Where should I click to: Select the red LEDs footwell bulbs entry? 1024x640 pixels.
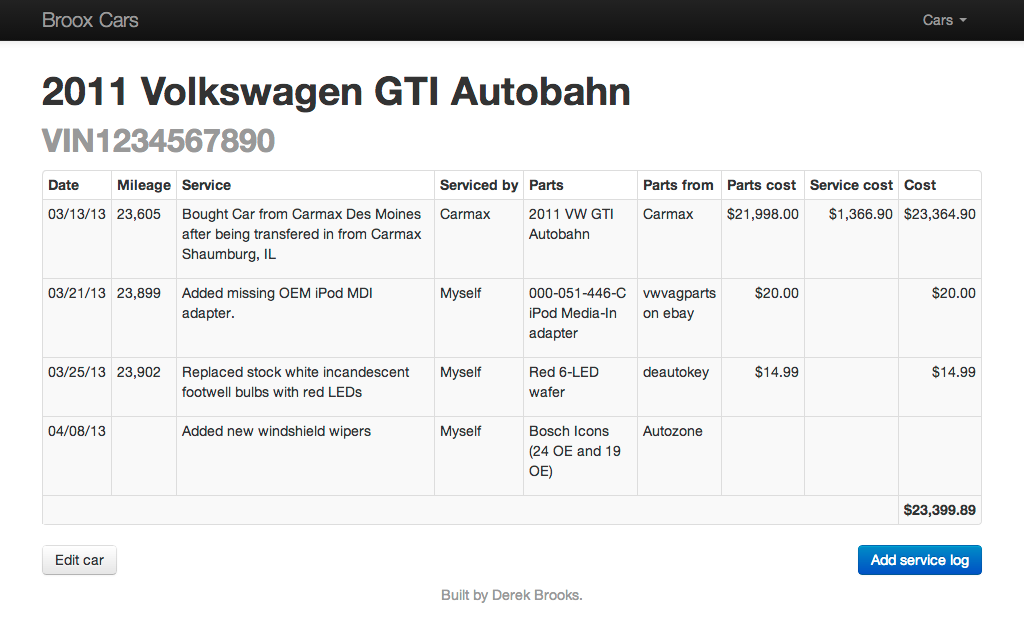[x=295, y=382]
